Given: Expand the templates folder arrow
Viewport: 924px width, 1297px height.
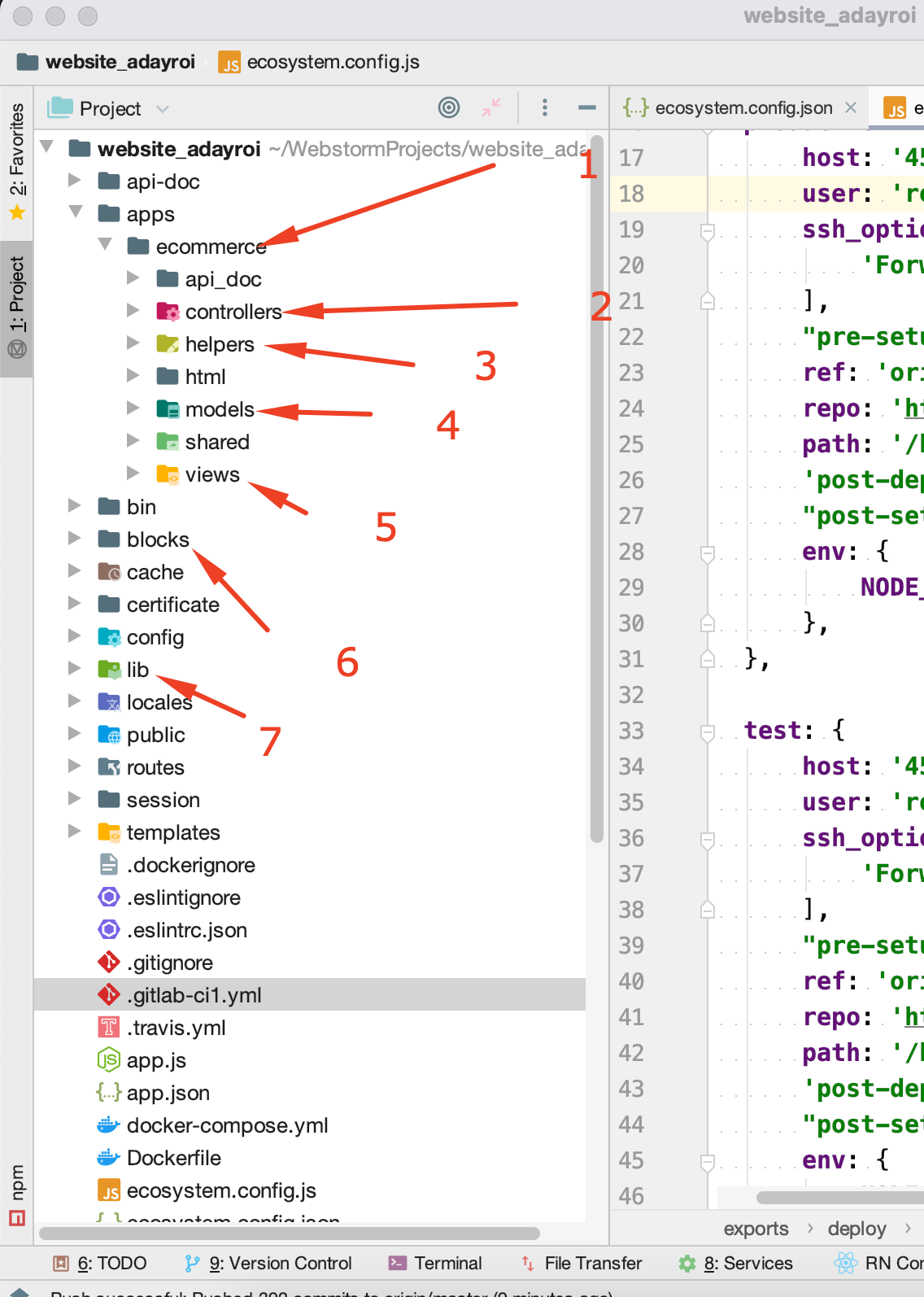Looking at the screenshot, I should pos(75,831).
